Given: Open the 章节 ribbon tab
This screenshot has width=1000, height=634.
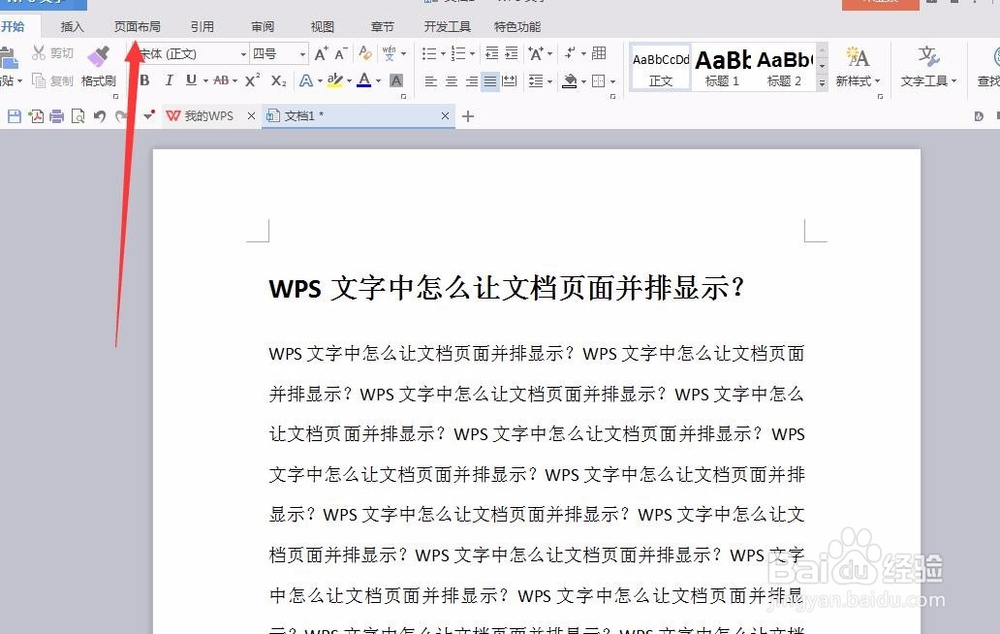Looking at the screenshot, I should pos(382,27).
